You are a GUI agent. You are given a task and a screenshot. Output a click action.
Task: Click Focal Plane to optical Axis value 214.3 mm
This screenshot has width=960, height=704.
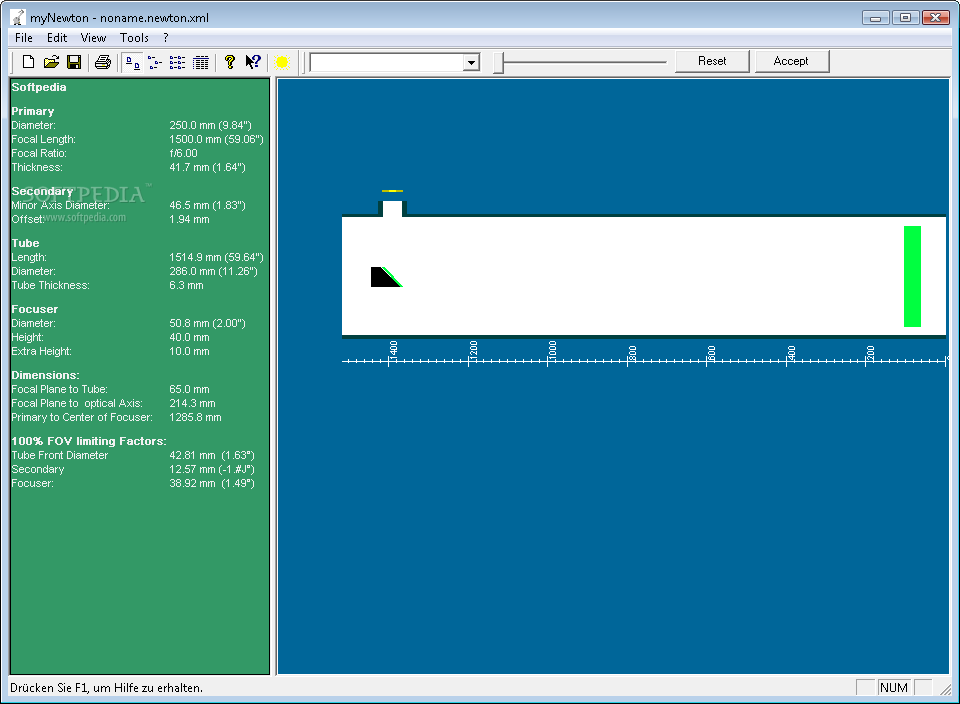coord(192,404)
